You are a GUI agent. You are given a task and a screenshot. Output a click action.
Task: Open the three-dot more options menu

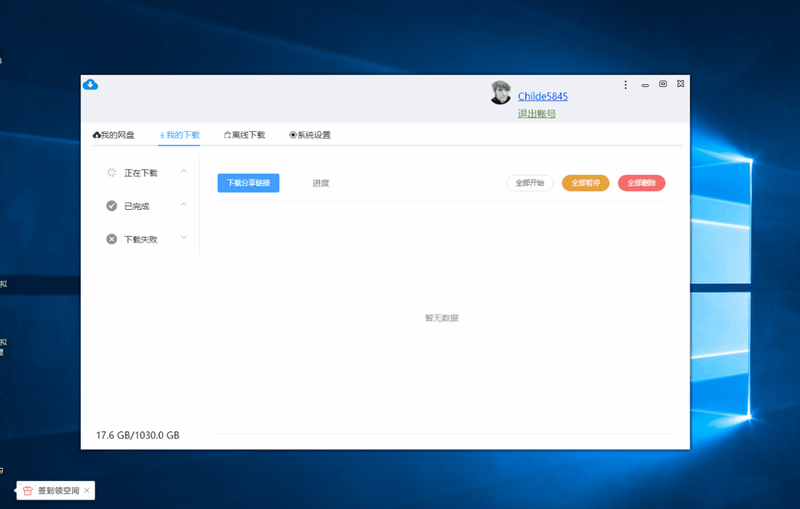tap(626, 85)
